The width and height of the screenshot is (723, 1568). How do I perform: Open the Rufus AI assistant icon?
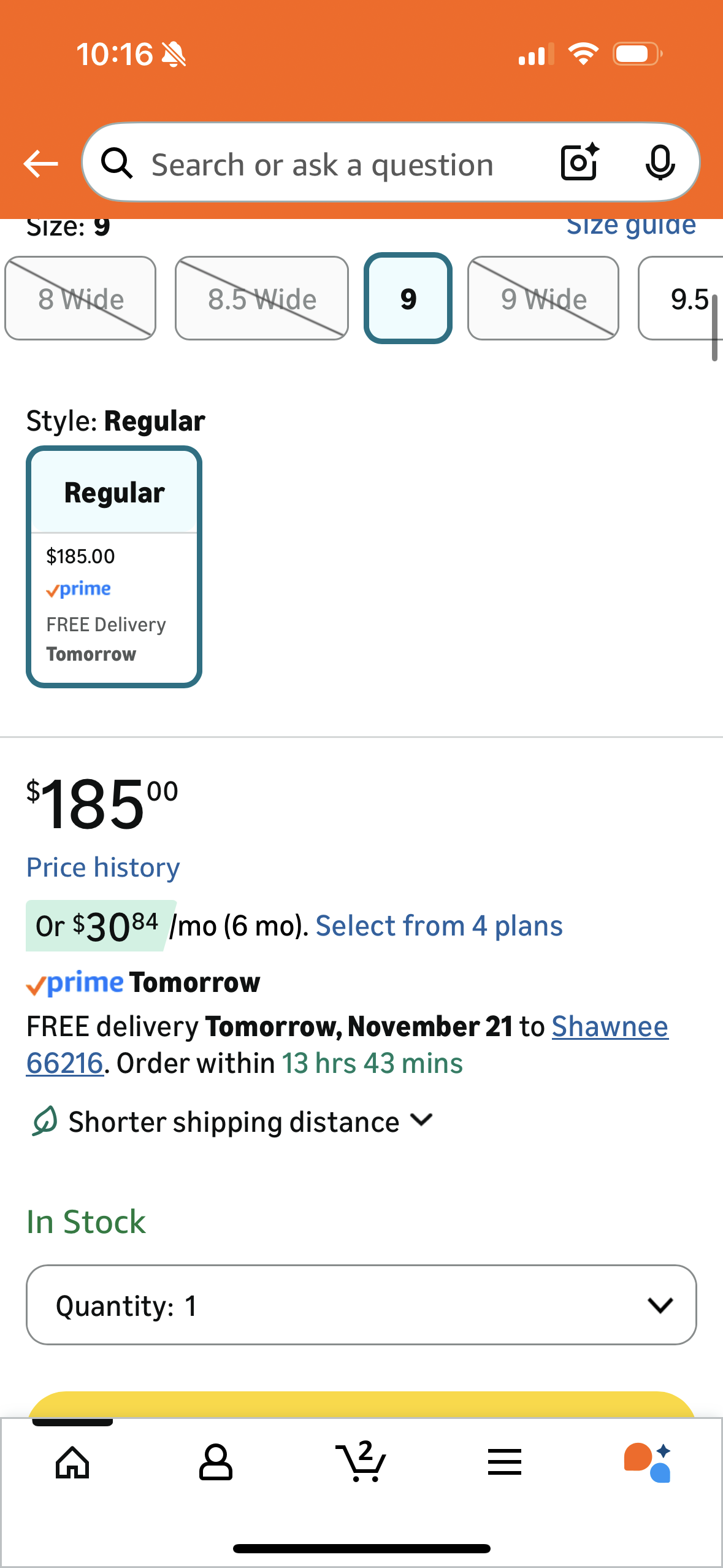pos(648,1462)
